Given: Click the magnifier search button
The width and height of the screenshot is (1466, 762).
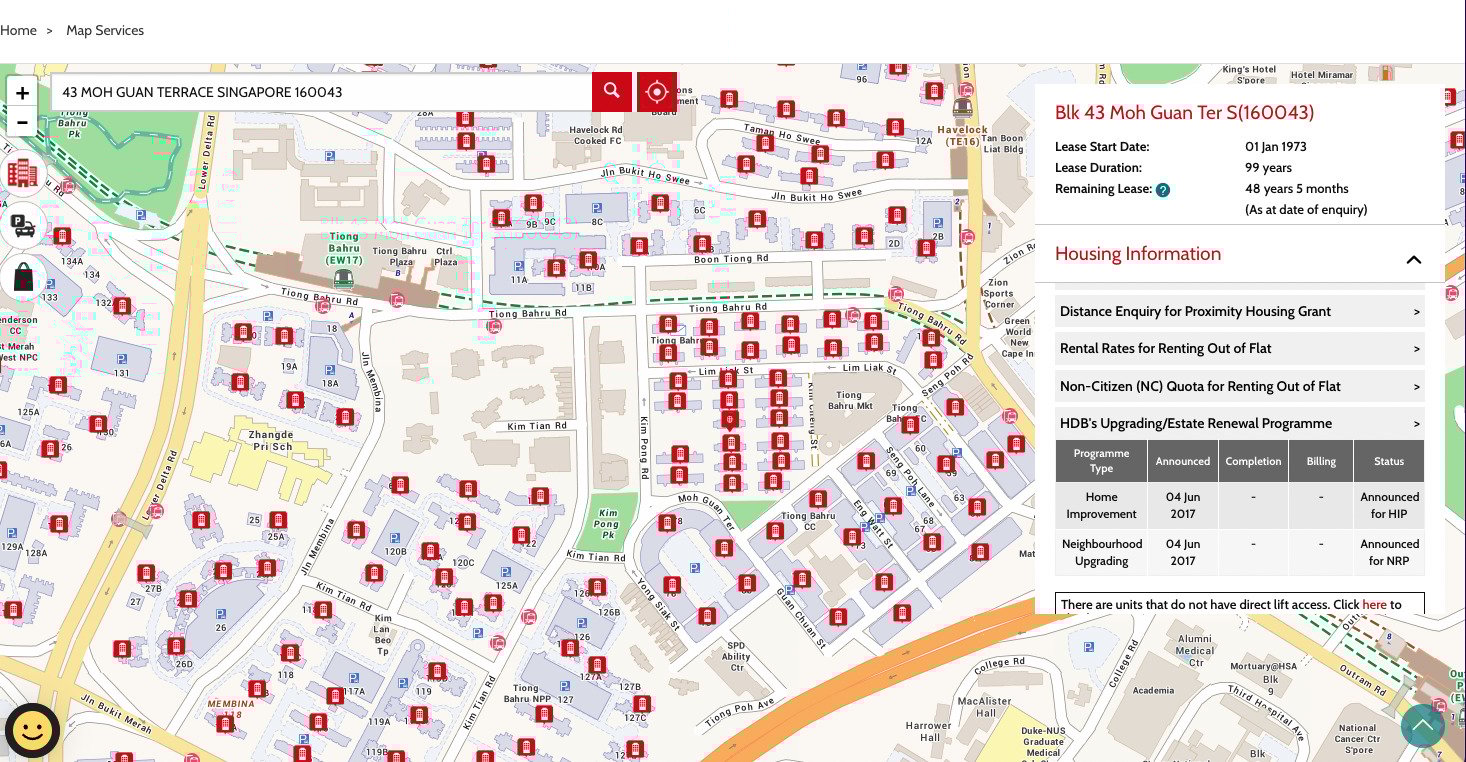Looking at the screenshot, I should [x=612, y=92].
